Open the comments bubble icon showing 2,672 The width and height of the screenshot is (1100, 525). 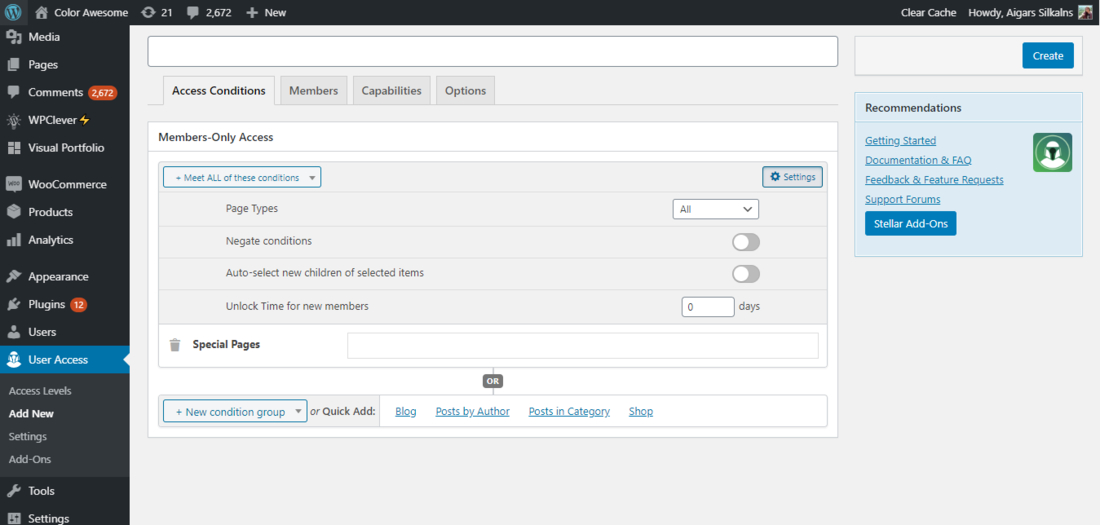coord(193,13)
